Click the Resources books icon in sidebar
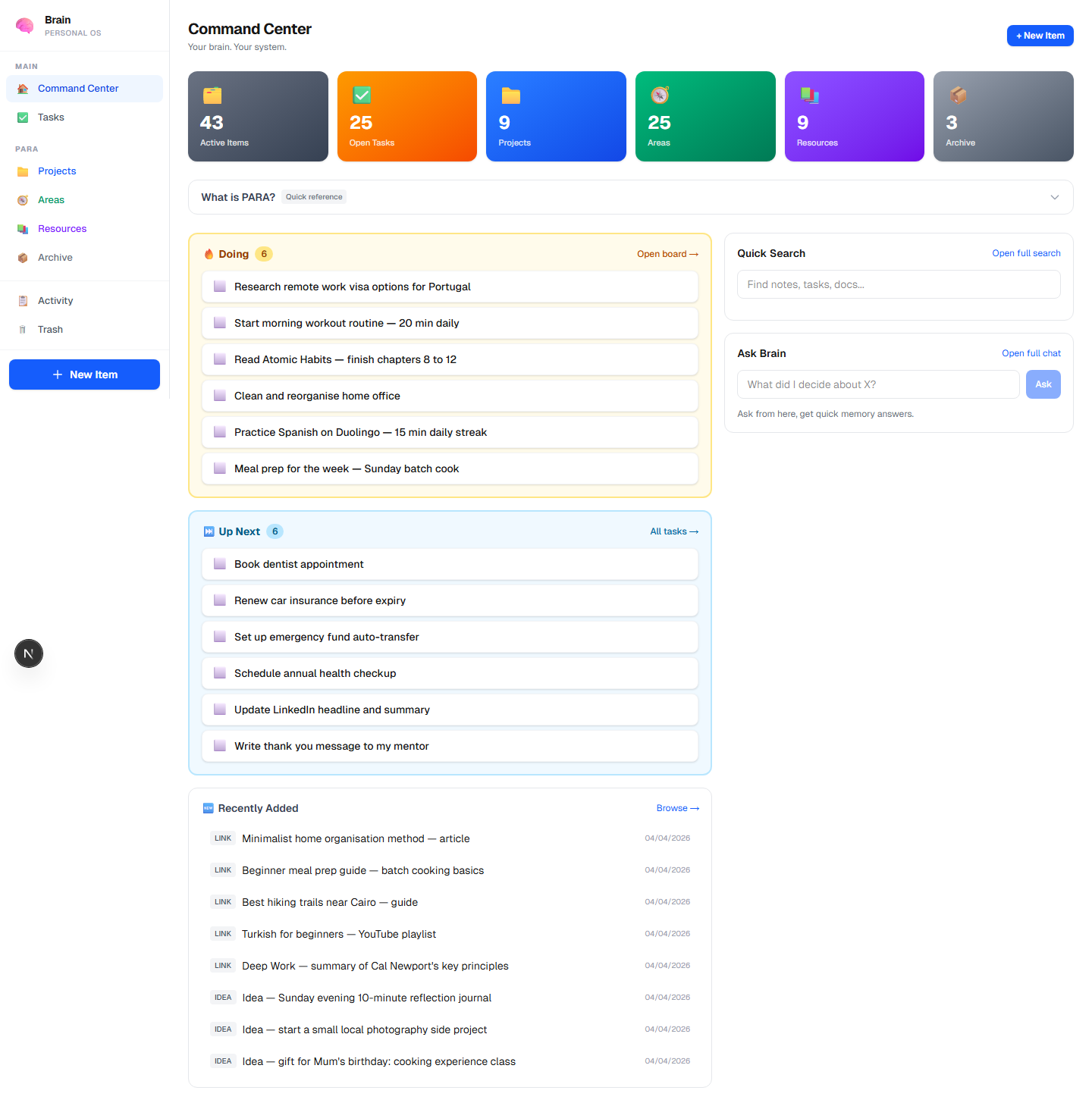This screenshot has height=1106, width=1092. click(23, 228)
